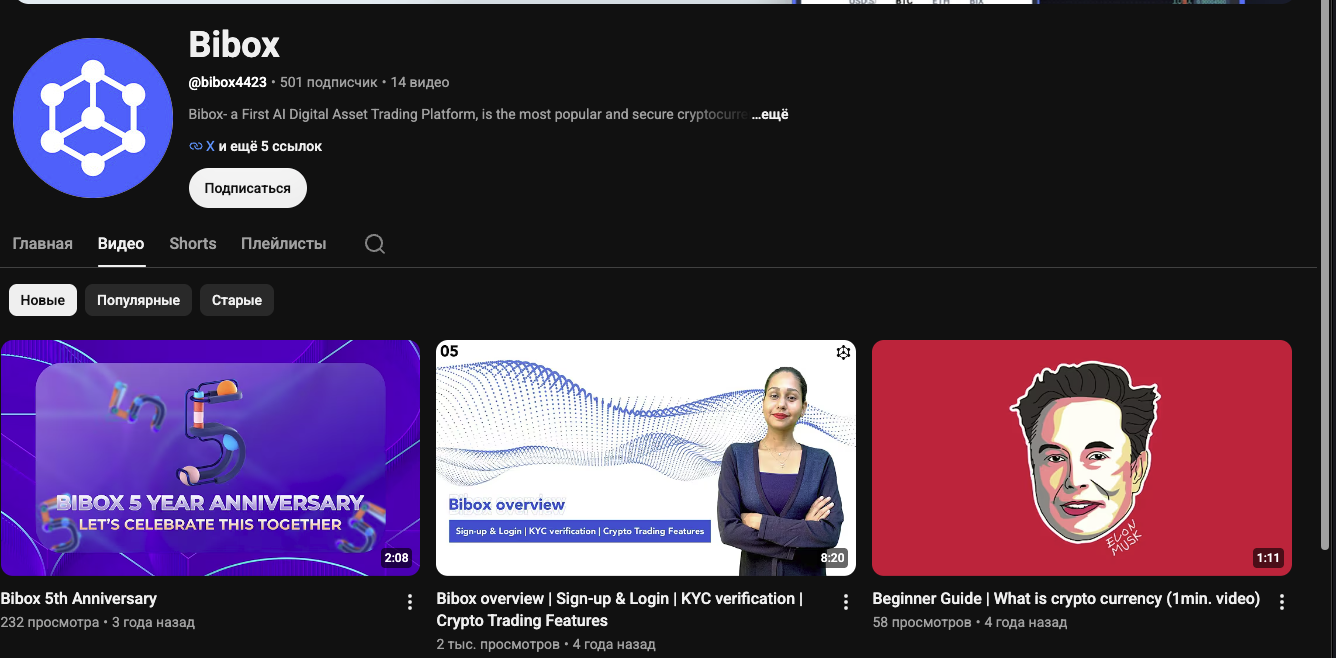Click the 8:20 duration badge
This screenshot has width=1336, height=658.
point(832,558)
